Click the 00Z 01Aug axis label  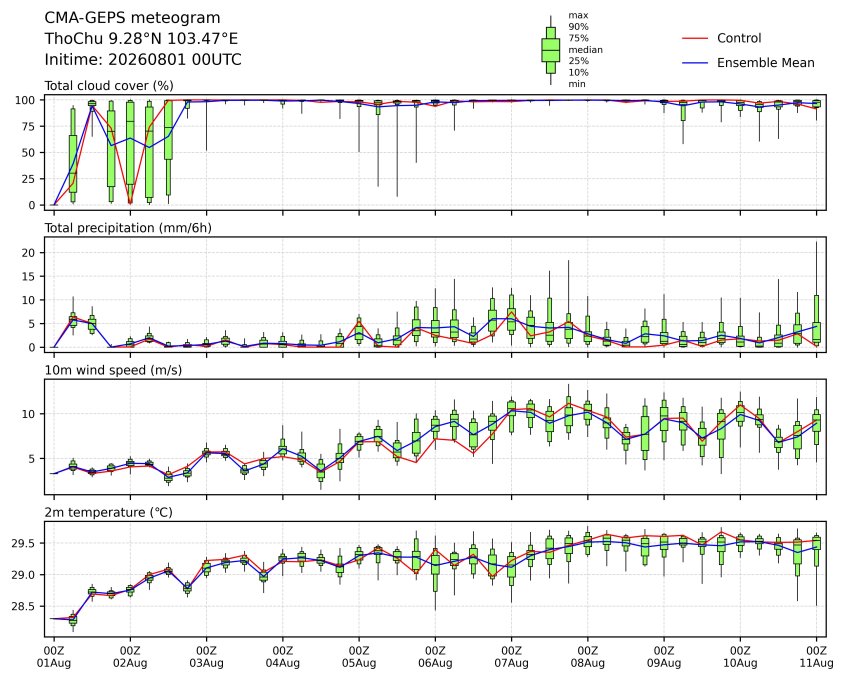point(53,657)
